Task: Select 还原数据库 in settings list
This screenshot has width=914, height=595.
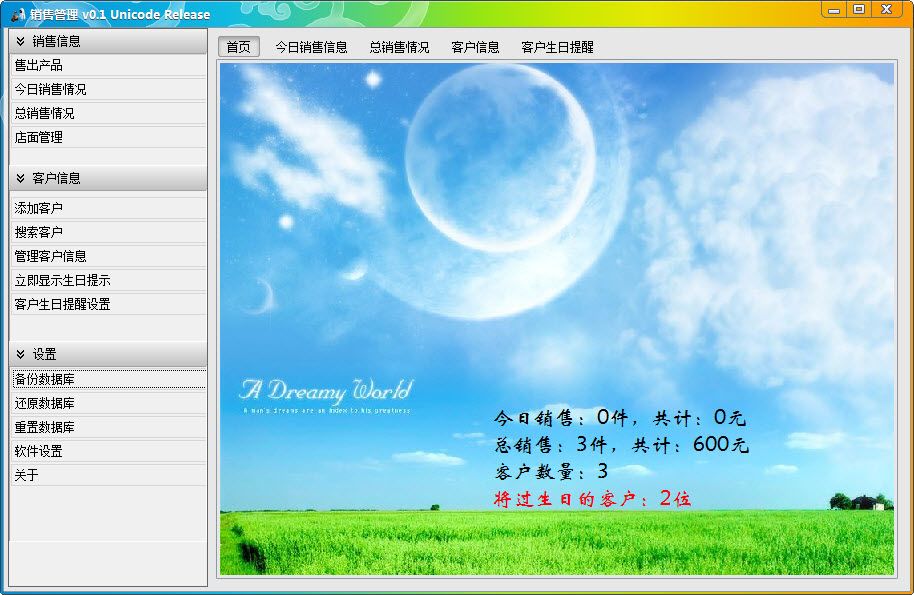Action: (x=45, y=403)
